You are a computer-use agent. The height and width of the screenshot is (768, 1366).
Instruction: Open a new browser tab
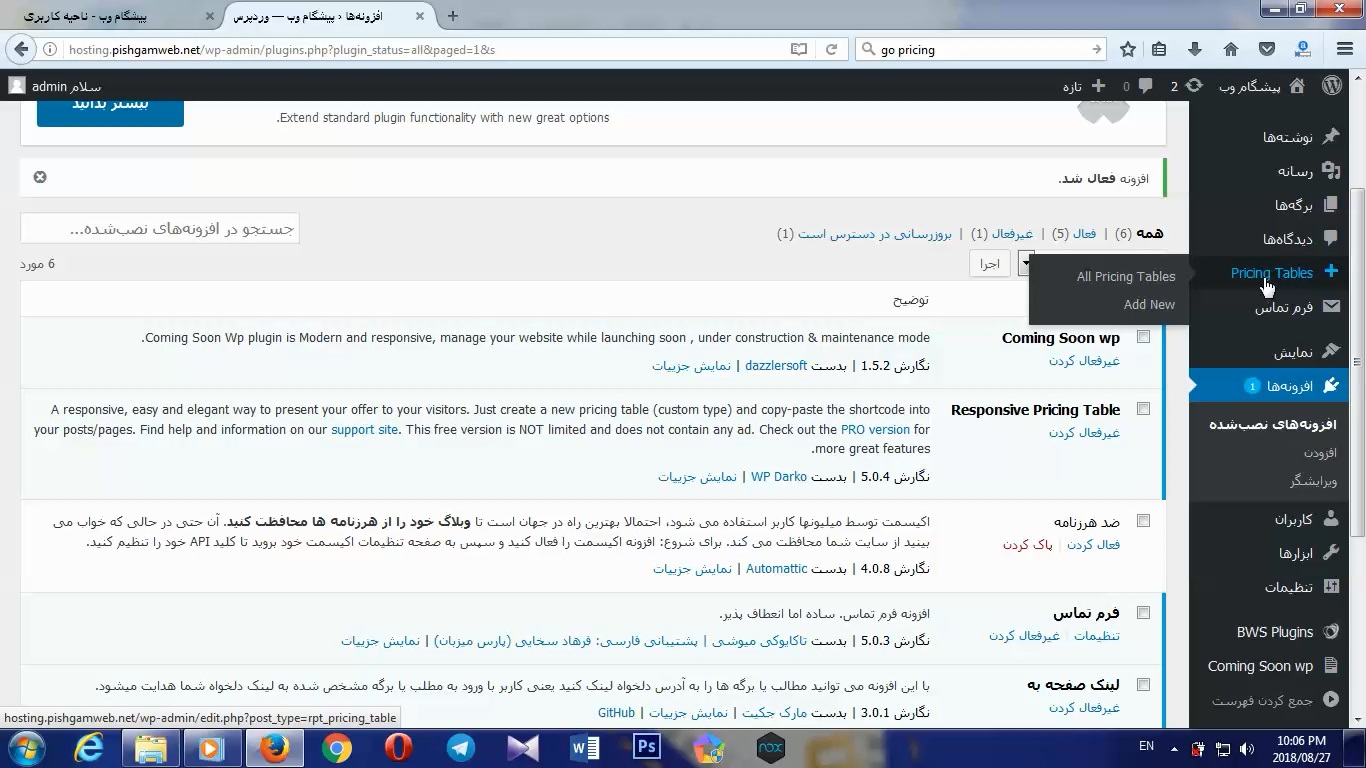(x=453, y=16)
